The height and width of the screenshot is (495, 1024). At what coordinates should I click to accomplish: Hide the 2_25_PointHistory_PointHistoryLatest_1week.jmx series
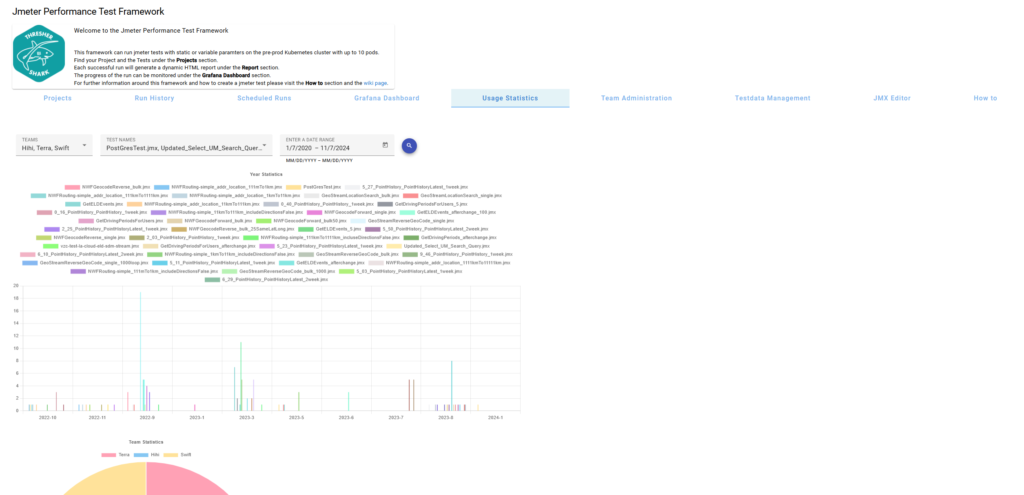[x=106, y=229]
